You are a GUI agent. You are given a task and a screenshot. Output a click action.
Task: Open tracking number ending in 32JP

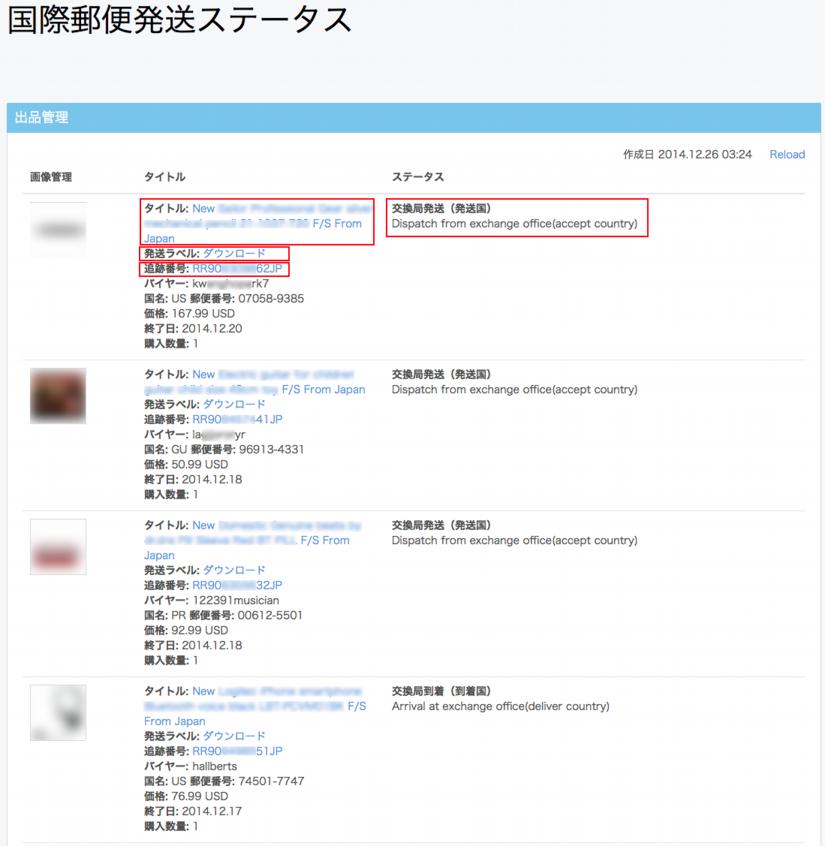coord(237,585)
